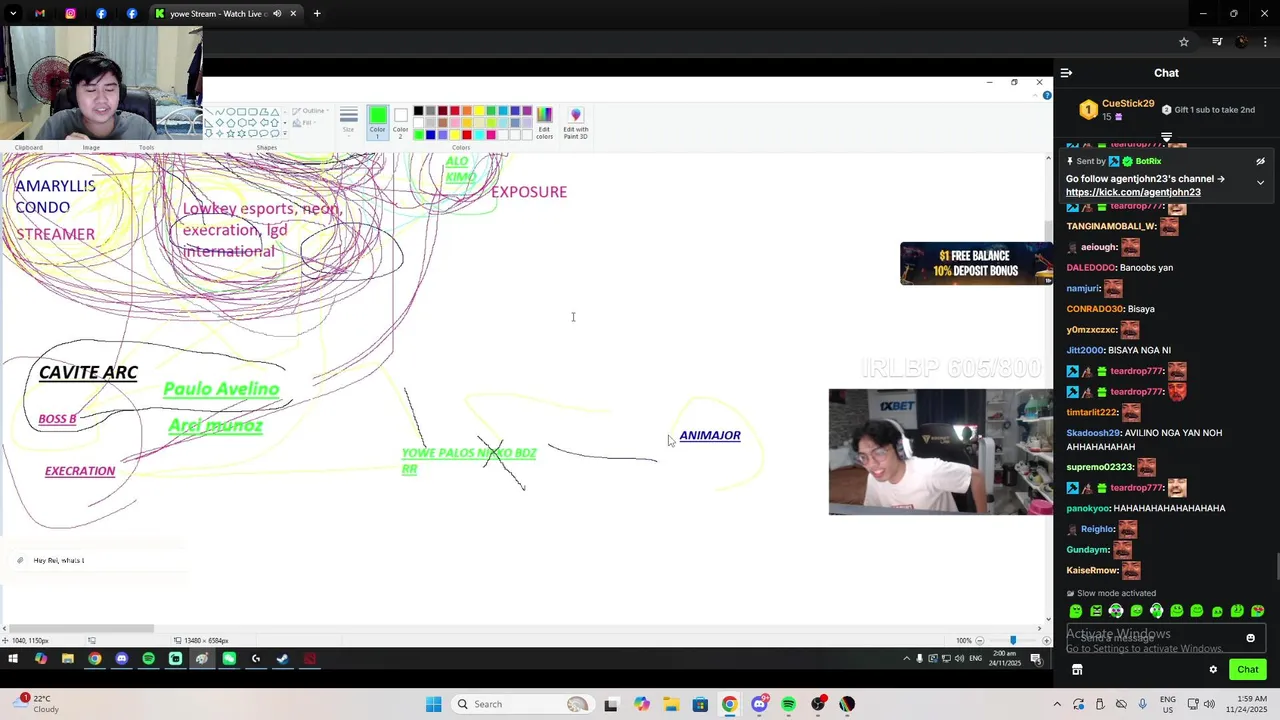Click username Jitt2000 in chat
The height and width of the screenshot is (720, 1280).
tap(1085, 350)
